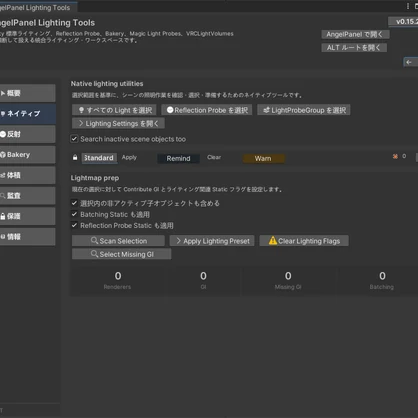Image resolution: width=418 pixels, height=418 pixels.
Task: Click the Missing GI count stat
Action: pos(288,281)
